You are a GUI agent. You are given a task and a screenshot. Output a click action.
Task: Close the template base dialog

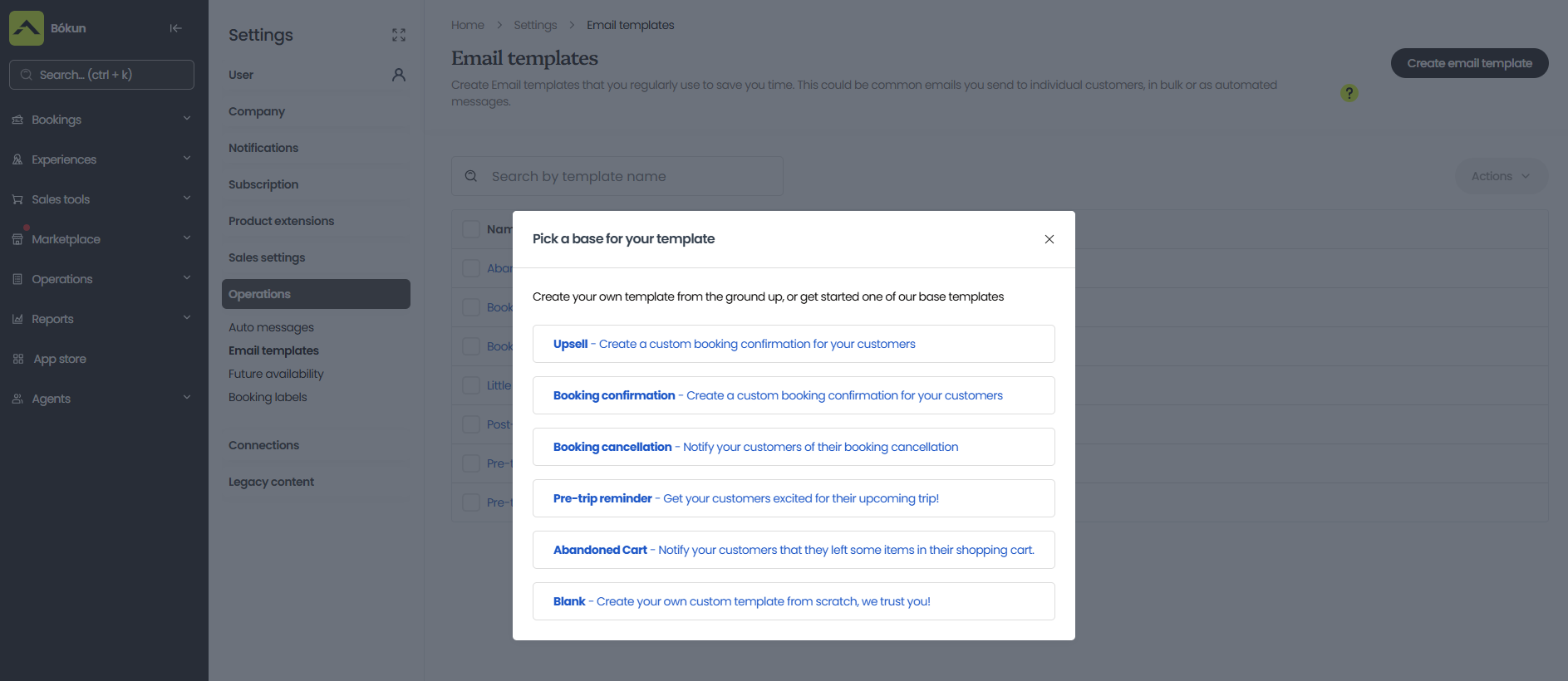point(1049,239)
